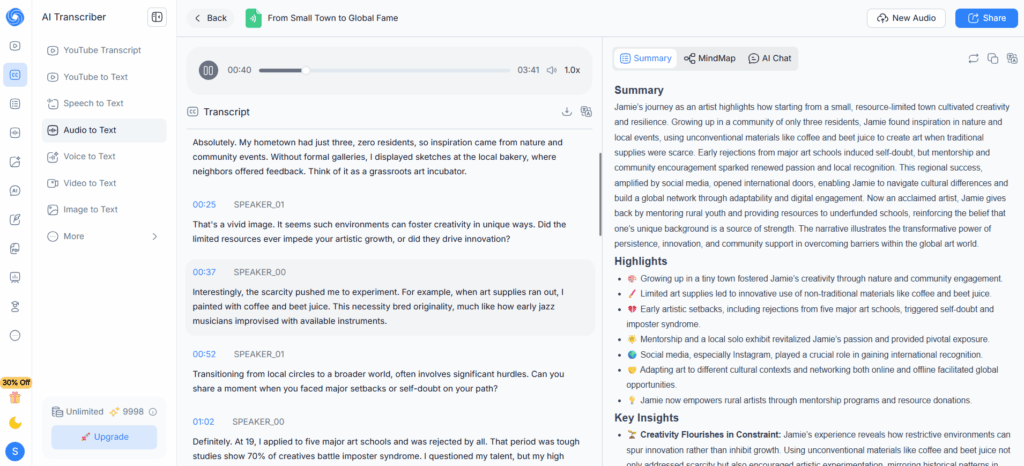Viewport: 1024px width, 466px height.
Task: Switch to the MindMap tab
Action: point(709,58)
